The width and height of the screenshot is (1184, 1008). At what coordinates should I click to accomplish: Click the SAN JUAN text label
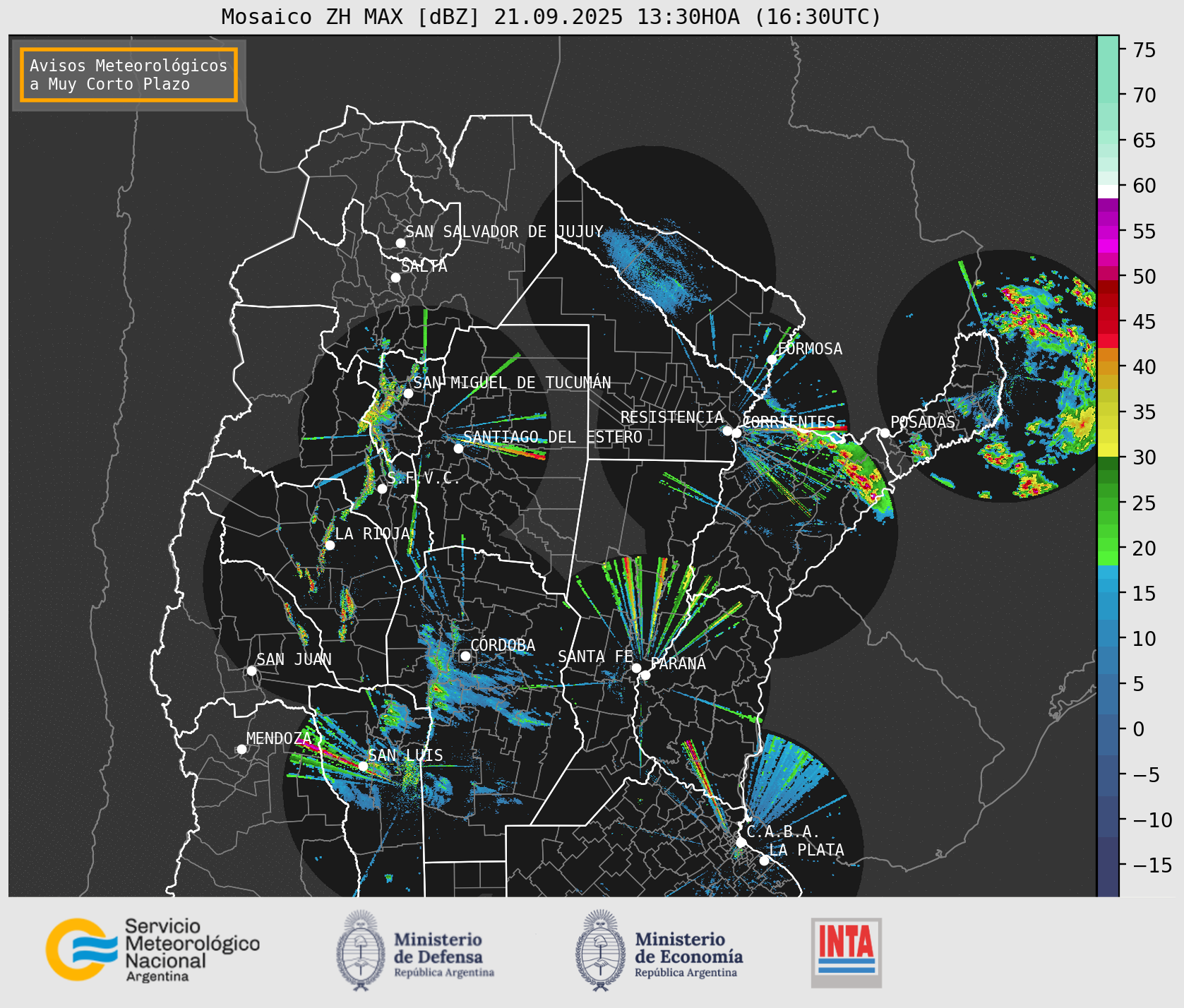(x=294, y=659)
